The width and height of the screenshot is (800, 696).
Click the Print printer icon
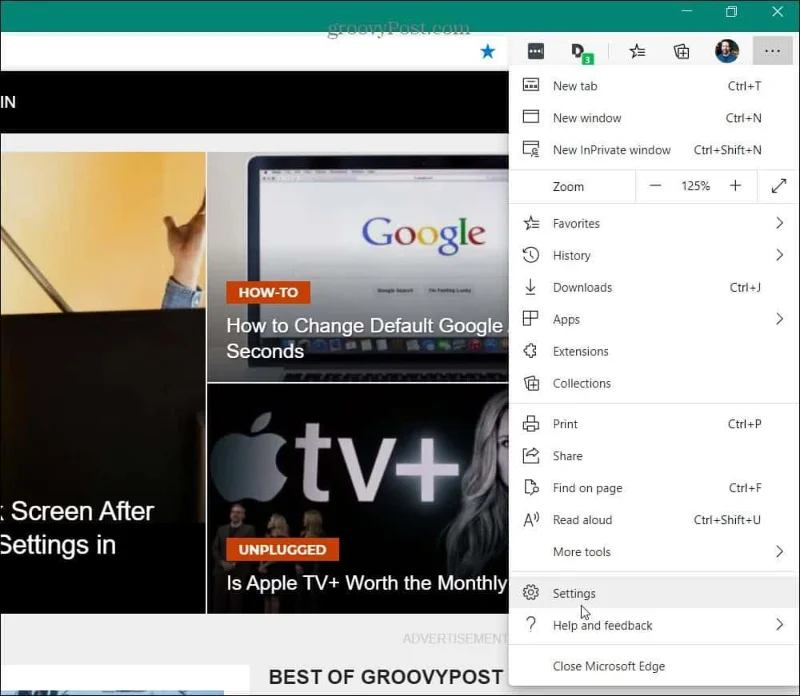click(531, 424)
